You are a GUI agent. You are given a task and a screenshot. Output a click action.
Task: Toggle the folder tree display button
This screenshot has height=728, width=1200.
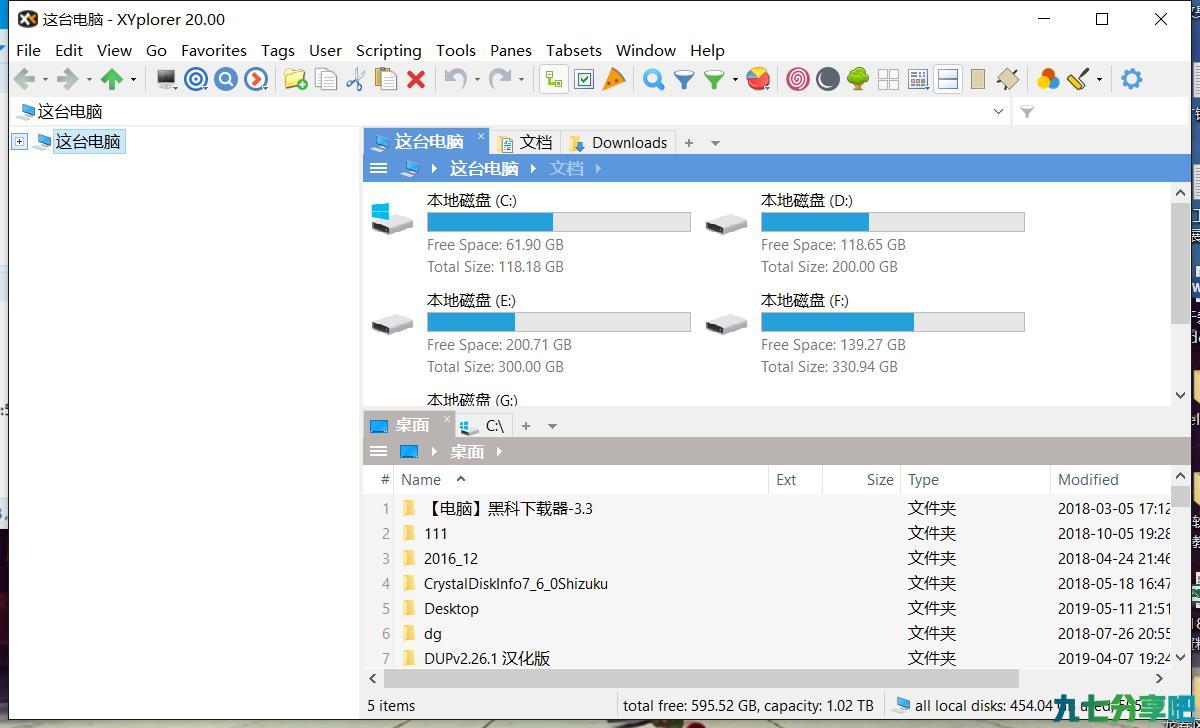tap(554, 79)
